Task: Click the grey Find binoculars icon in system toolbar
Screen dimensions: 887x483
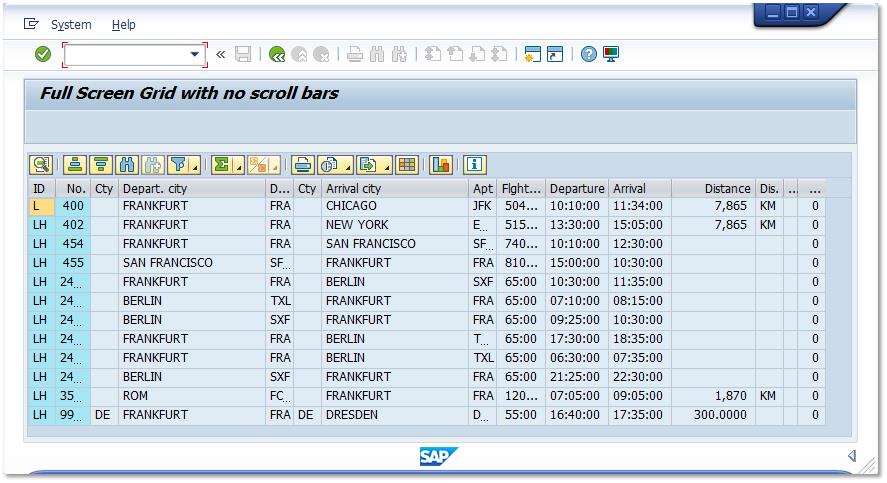Action: tap(377, 54)
